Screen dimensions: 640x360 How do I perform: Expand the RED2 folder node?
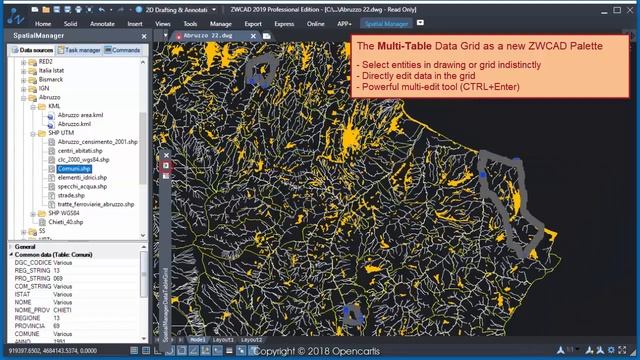(24, 62)
